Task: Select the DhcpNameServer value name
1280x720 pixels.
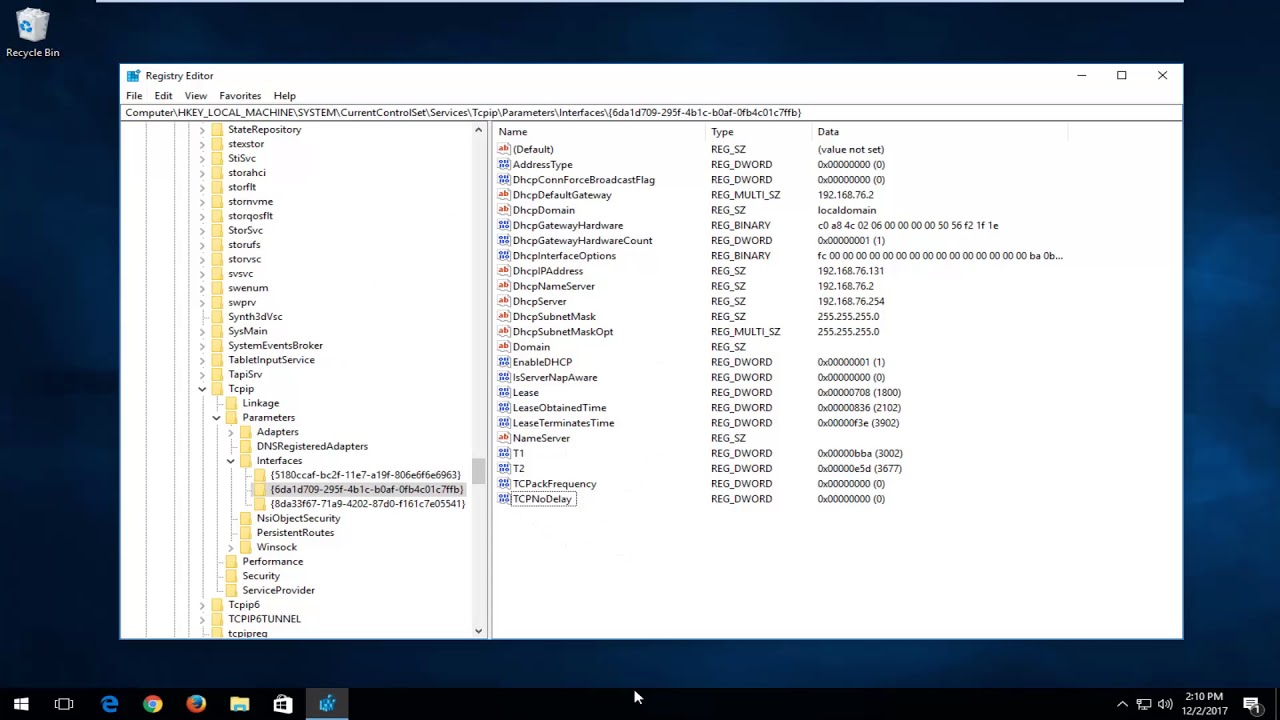Action: pyautogui.click(x=553, y=286)
